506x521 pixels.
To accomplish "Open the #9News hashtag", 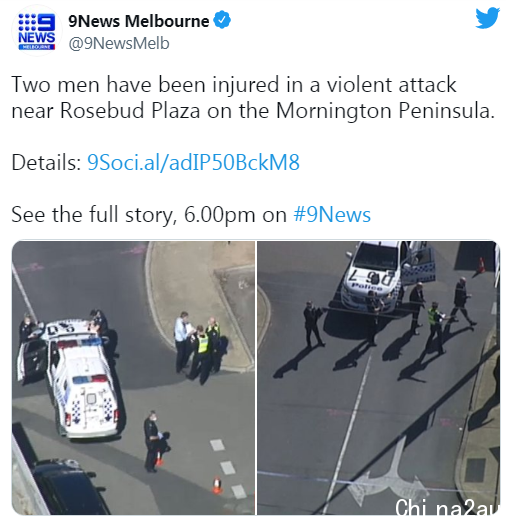I will pyautogui.click(x=332, y=214).
